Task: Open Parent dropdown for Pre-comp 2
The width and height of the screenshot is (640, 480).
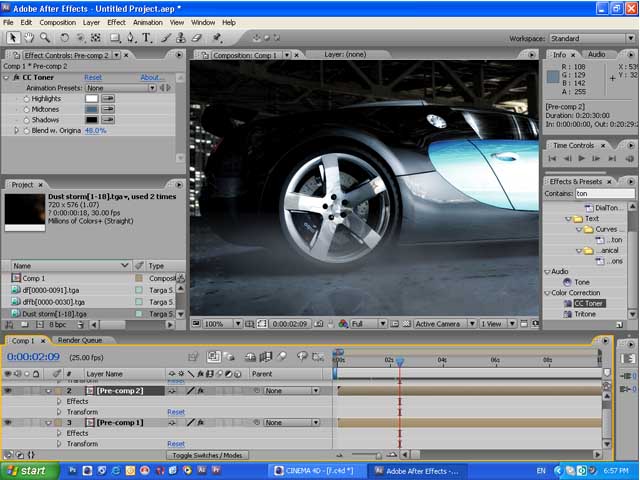Action: 291,391
